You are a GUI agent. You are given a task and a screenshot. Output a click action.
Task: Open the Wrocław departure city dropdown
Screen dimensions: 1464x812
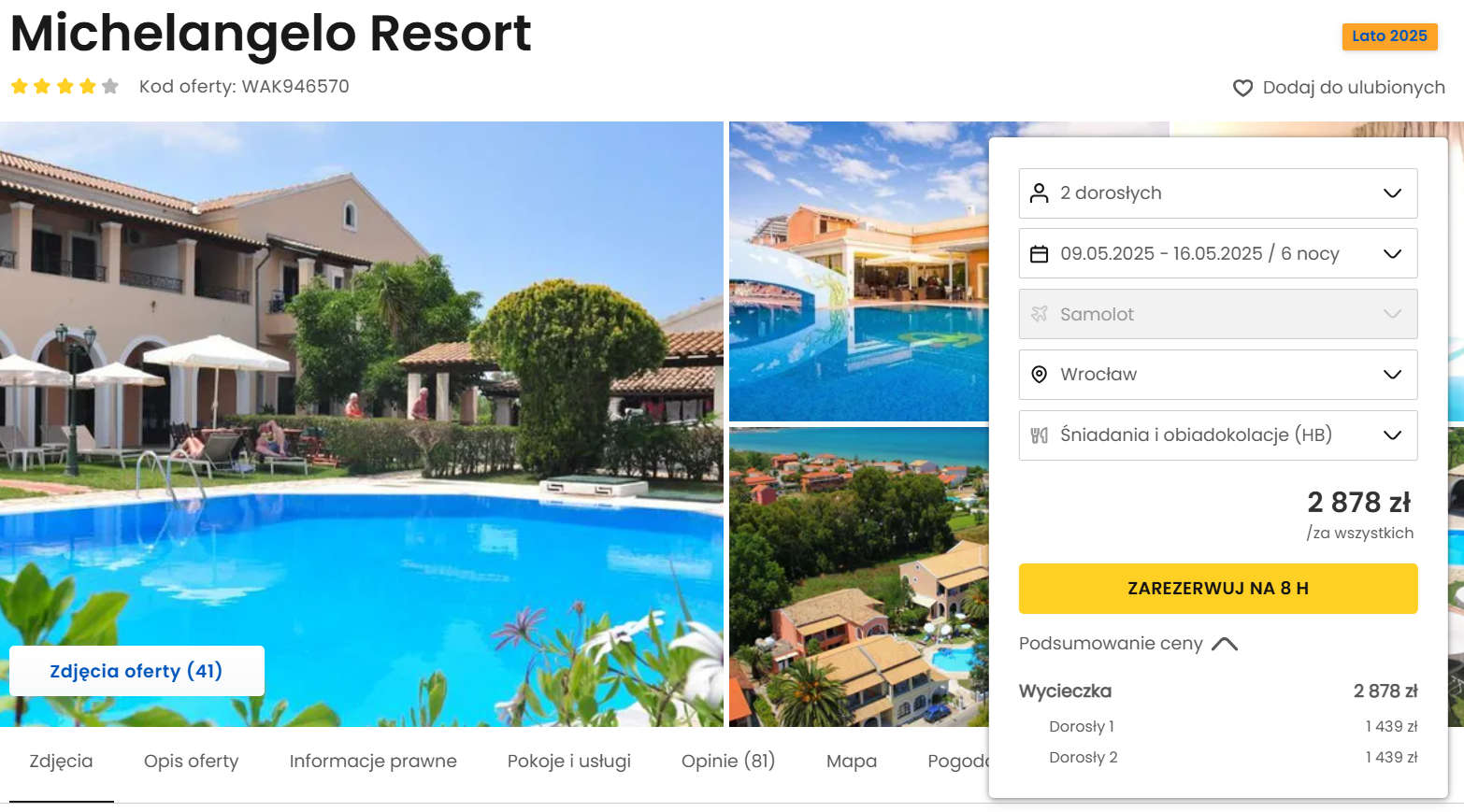point(1218,375)
